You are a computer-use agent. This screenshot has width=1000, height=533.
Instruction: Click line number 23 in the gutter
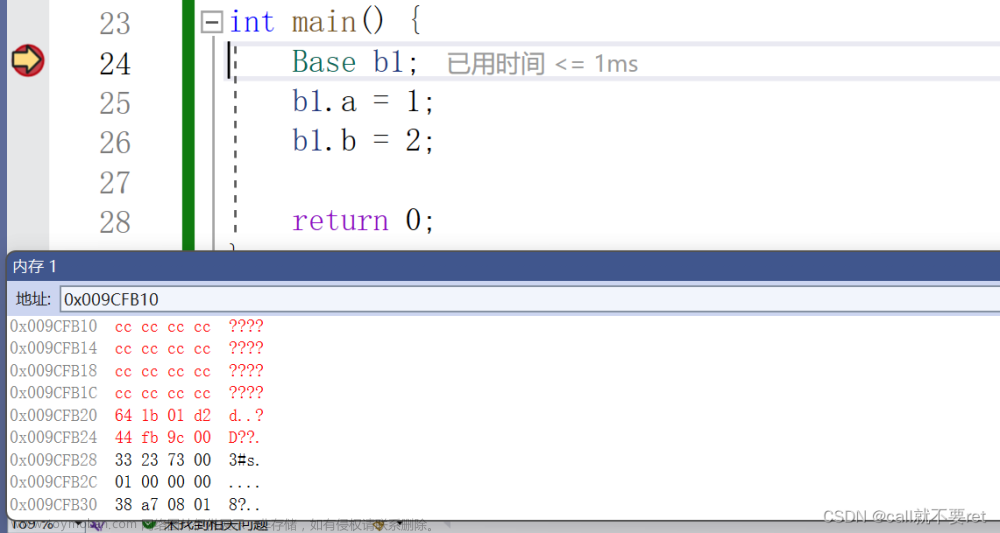tap(115, 24)
